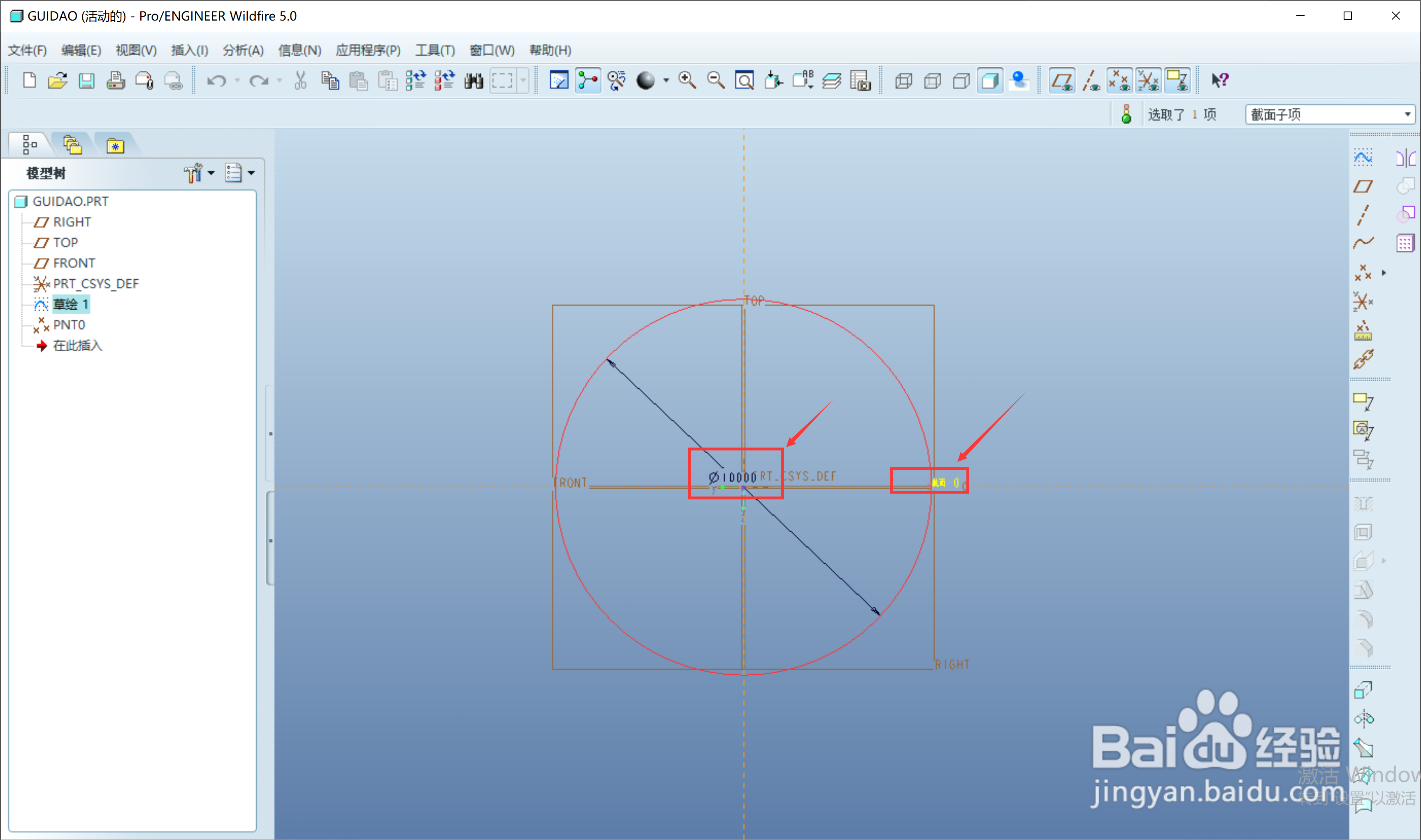Viewport: 1421px width, 840px height.
Task: Click the Context Help arrow icon
Action: [x=1219, y=80]
